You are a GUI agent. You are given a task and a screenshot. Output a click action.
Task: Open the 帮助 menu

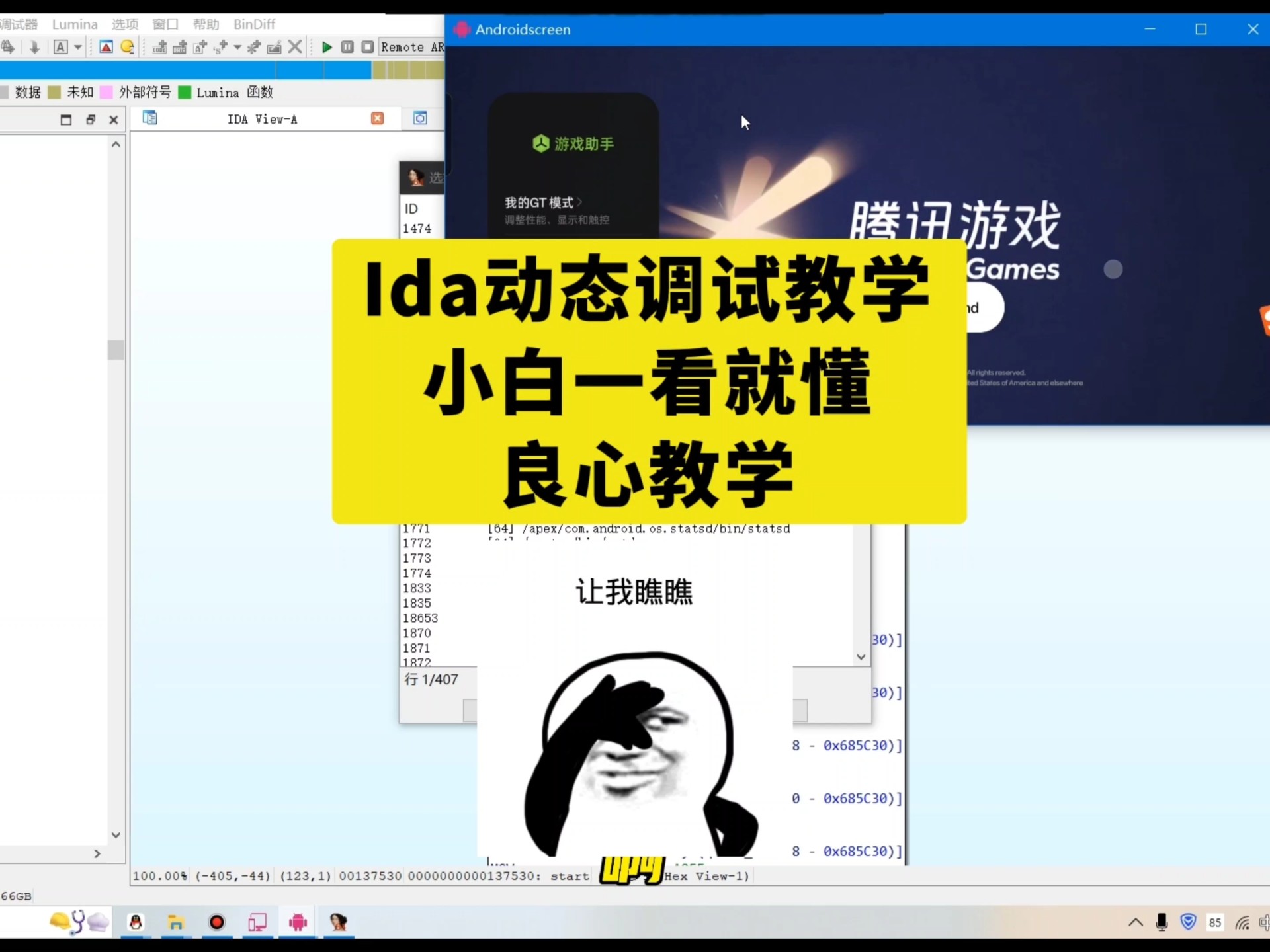206,24
